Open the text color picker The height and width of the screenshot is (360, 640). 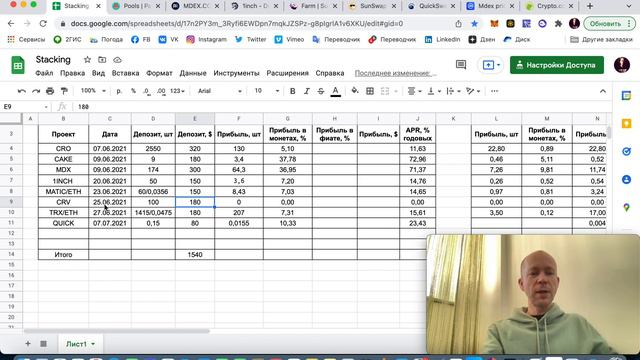point(336,91)
